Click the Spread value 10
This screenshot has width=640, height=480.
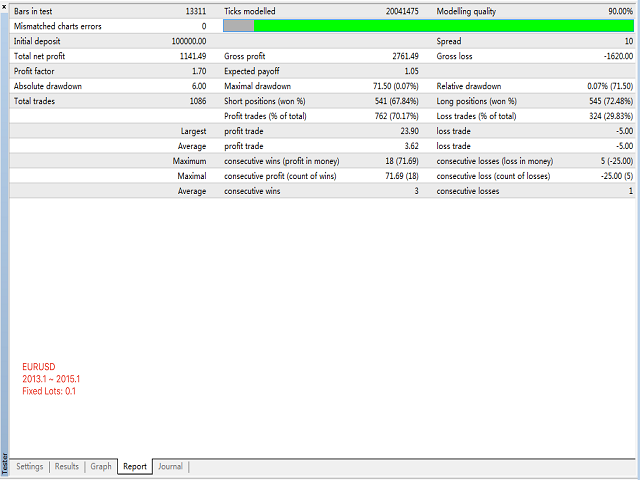[x=628, y=41]
